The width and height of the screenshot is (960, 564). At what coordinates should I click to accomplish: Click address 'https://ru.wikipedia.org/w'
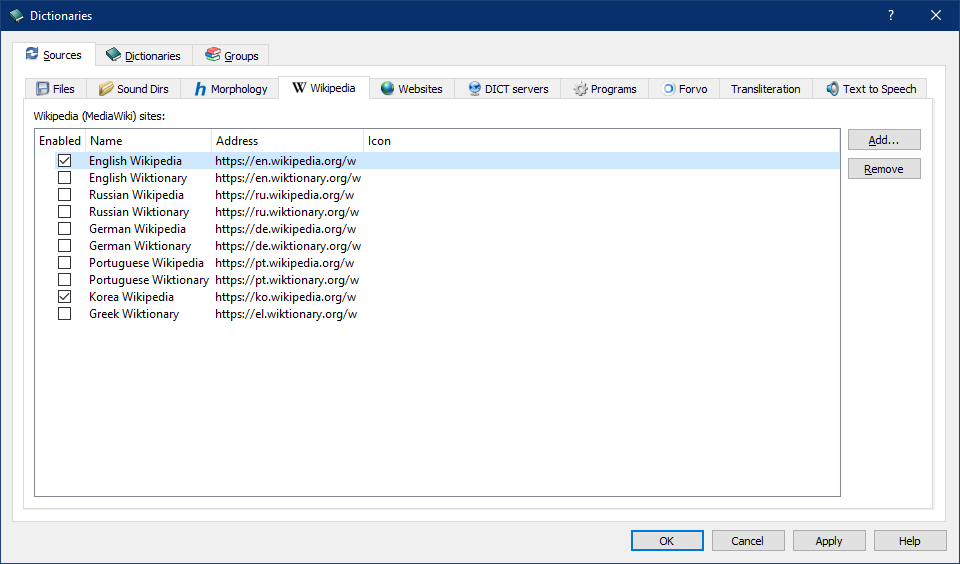tap(285, 195)
